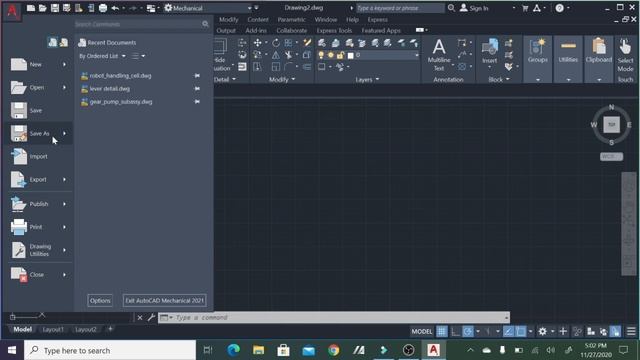This screenshot has width=640, height=360.
Task: Pin robot_handling_cell.dwg in recent list
Action: [197, 76]
